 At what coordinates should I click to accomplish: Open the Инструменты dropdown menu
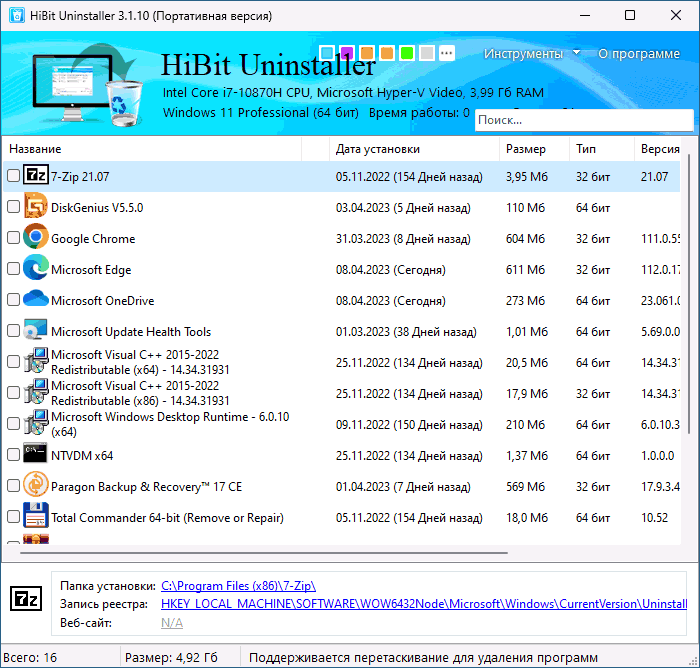pos(531,54)
